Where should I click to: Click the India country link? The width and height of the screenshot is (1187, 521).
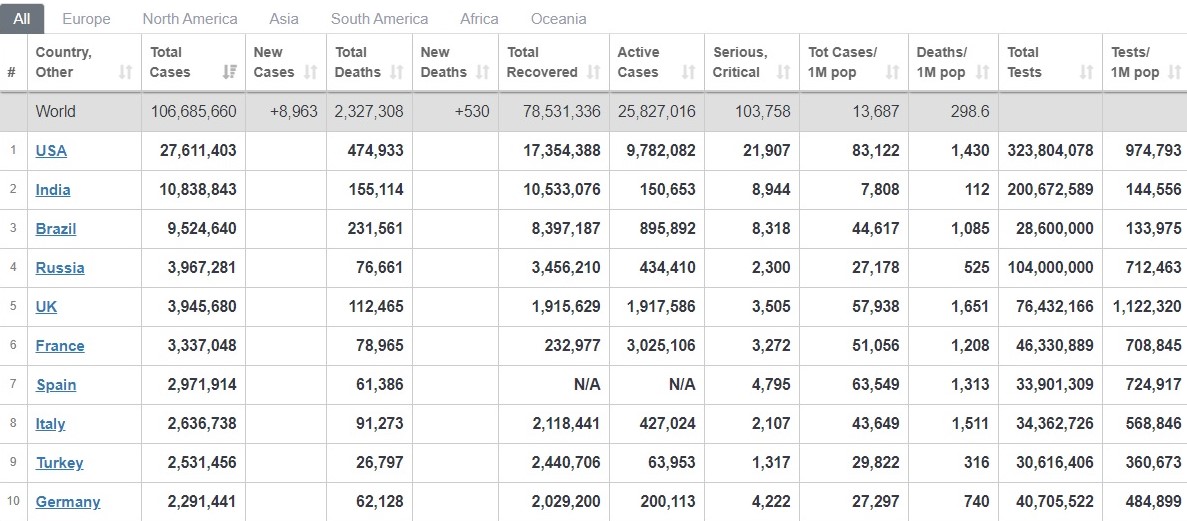click(53, 190)
